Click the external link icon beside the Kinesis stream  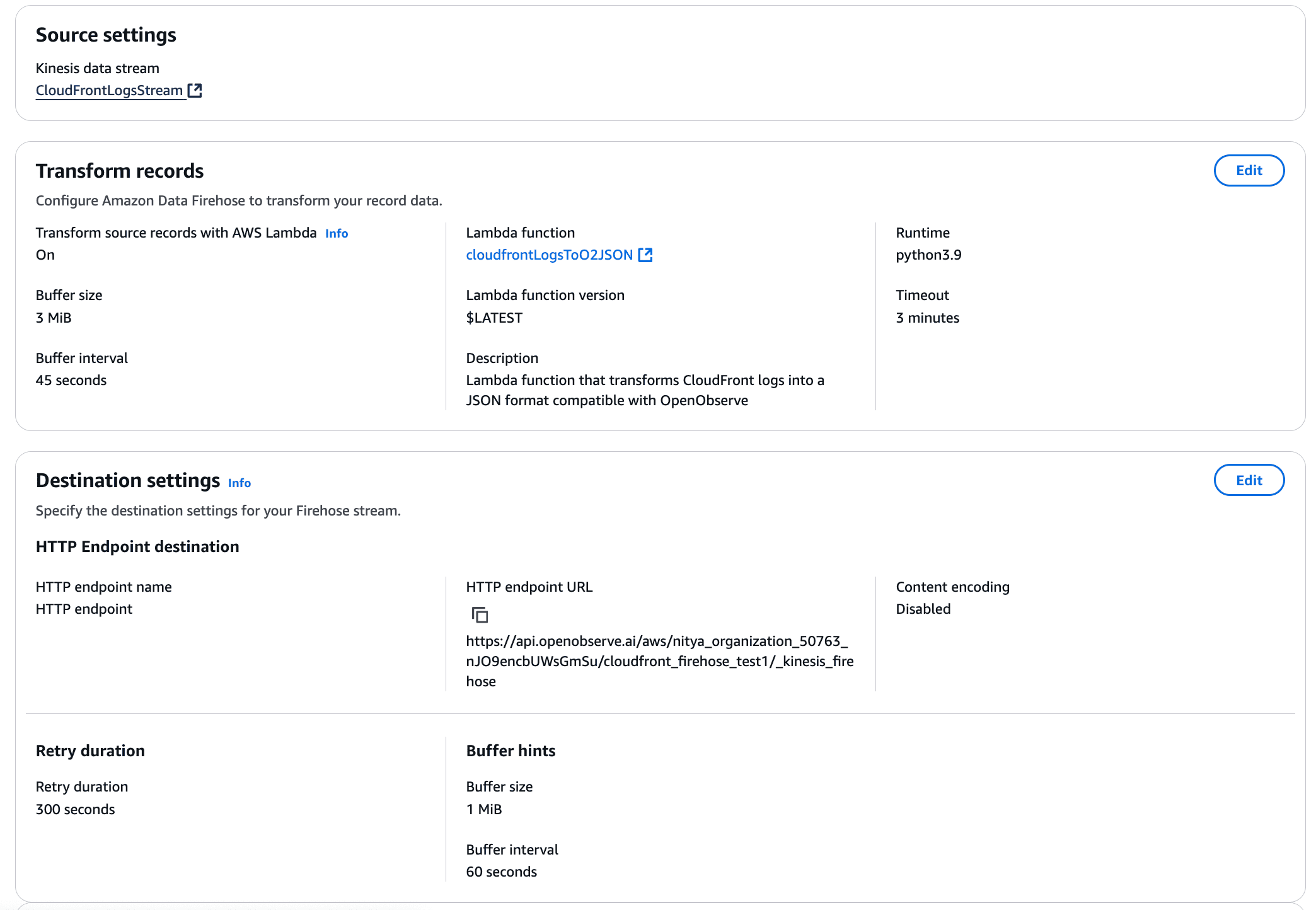[x=195, y=90]
